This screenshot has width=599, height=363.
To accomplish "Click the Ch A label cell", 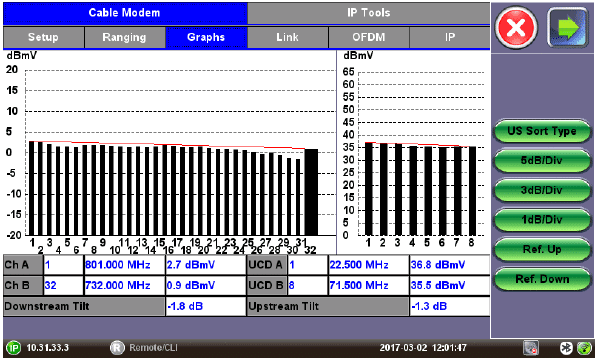I will [23, 265].
